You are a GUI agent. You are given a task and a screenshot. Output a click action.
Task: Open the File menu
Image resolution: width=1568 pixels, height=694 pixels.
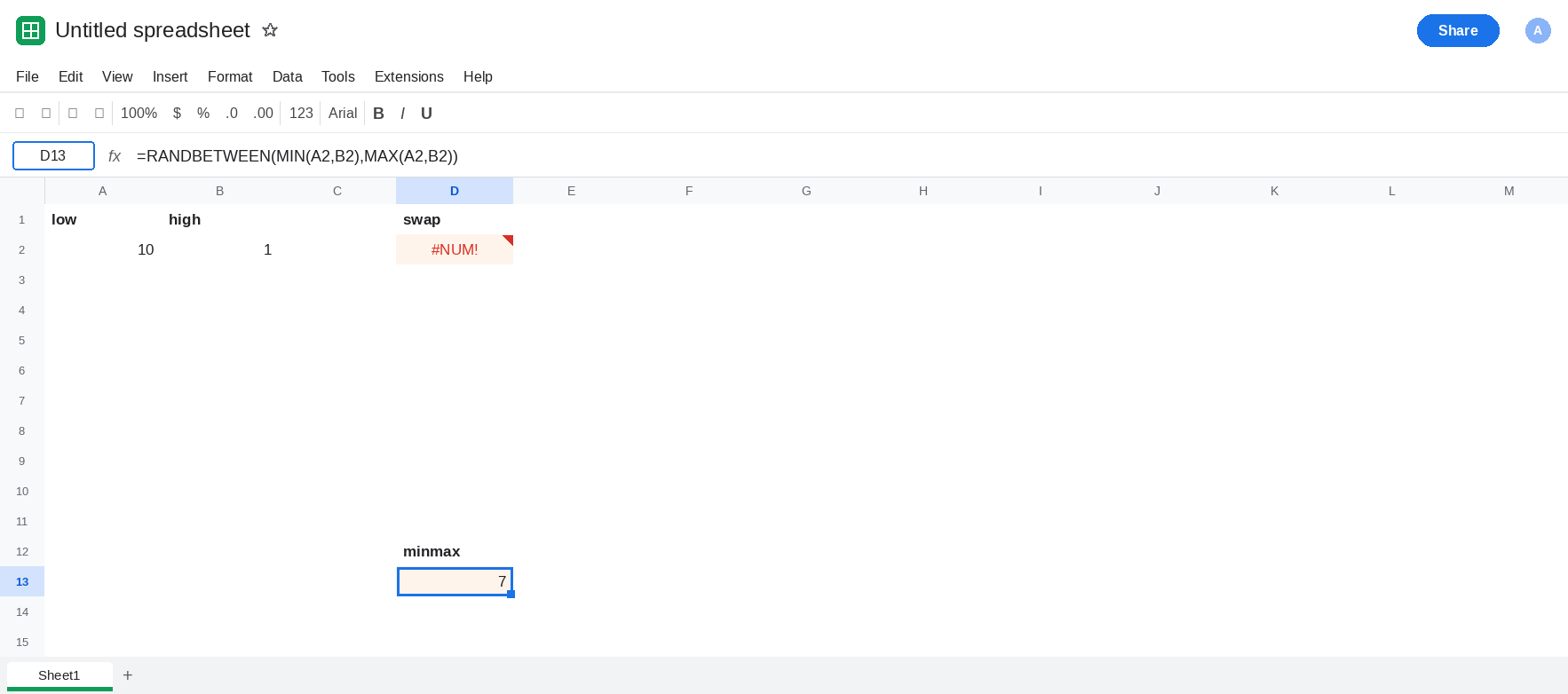tap(28, 77)
